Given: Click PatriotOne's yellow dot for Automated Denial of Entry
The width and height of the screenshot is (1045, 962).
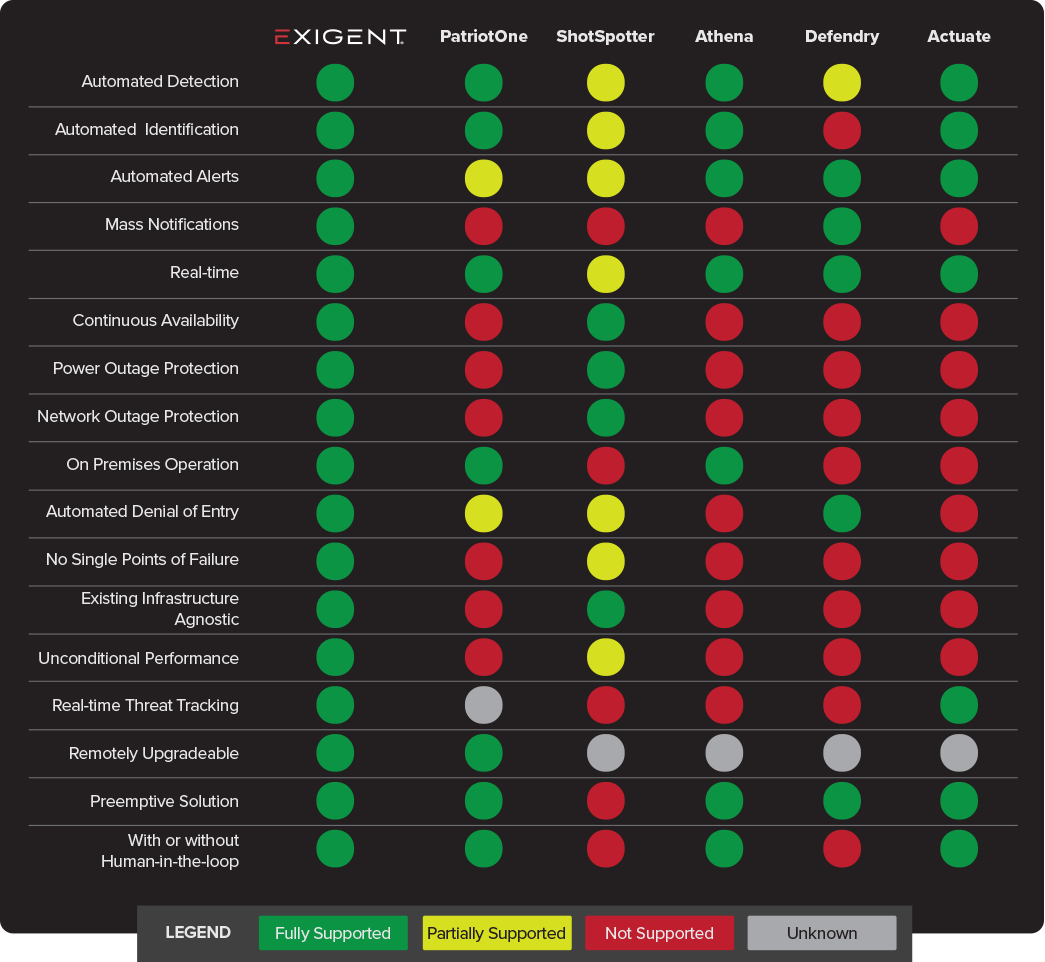Looking at the screenshot, I should (484, 513).
